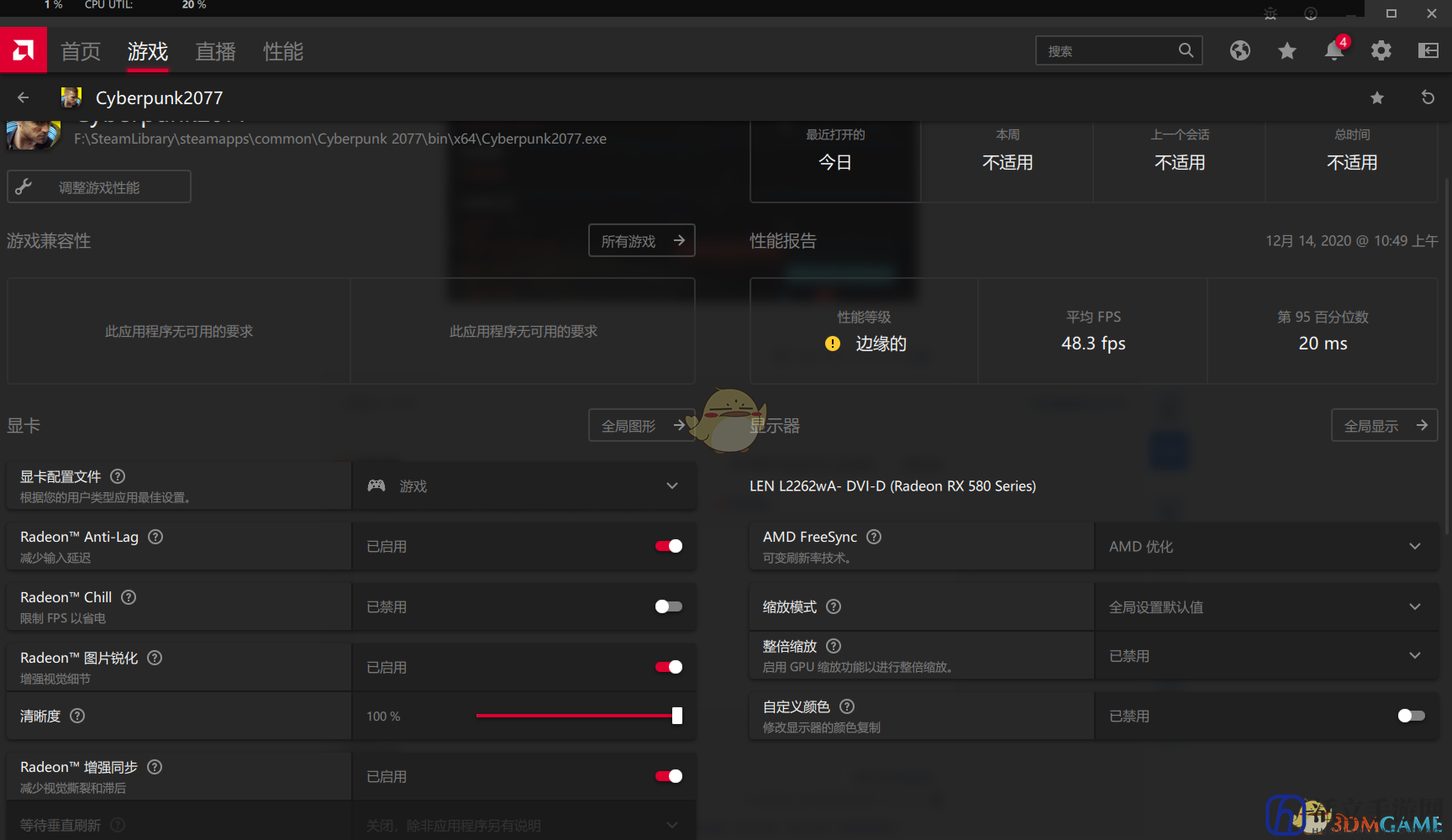
Task: Reset Cyberpunk2077 profile settings icon
Action: [x=1428, y=97]
